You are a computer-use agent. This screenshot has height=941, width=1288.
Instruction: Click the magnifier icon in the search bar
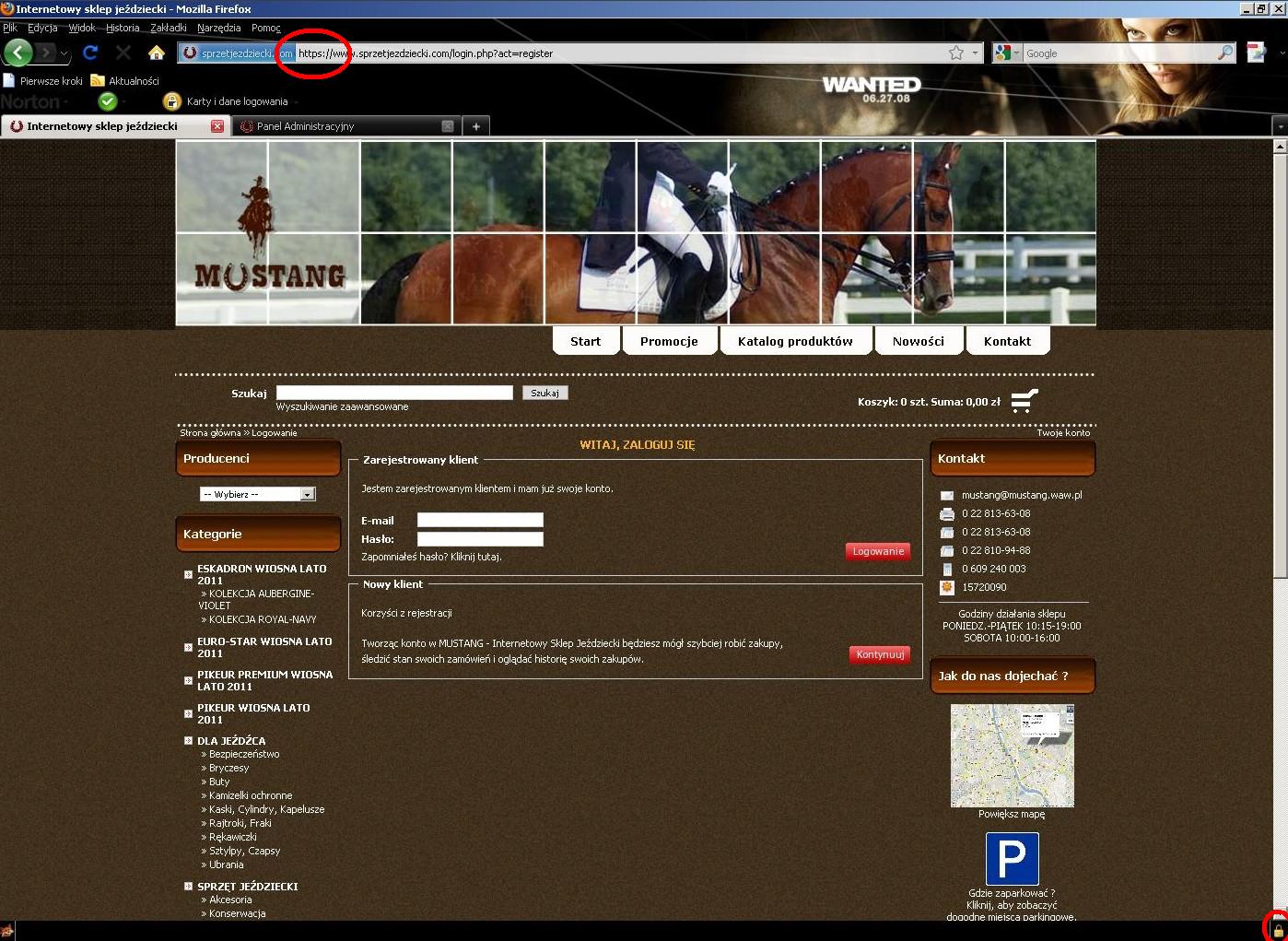[1225, 53]
